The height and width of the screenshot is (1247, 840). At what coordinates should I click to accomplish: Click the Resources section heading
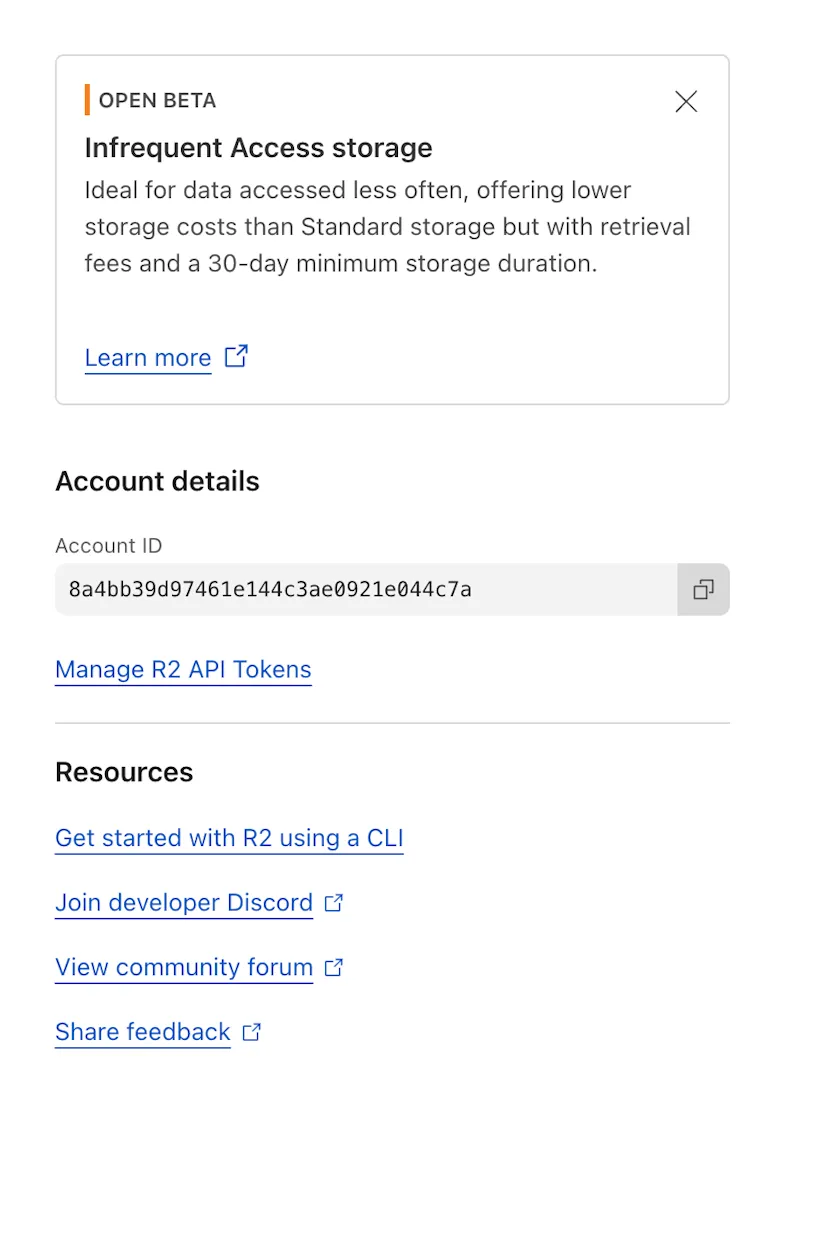124,771
